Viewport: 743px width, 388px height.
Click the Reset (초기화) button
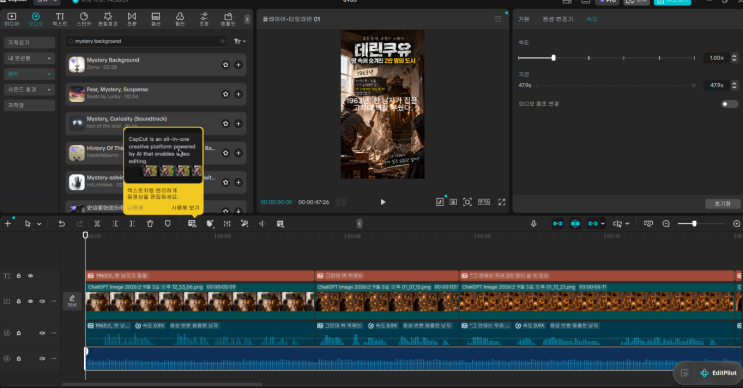pyautogui.click(x=722, y=203)
